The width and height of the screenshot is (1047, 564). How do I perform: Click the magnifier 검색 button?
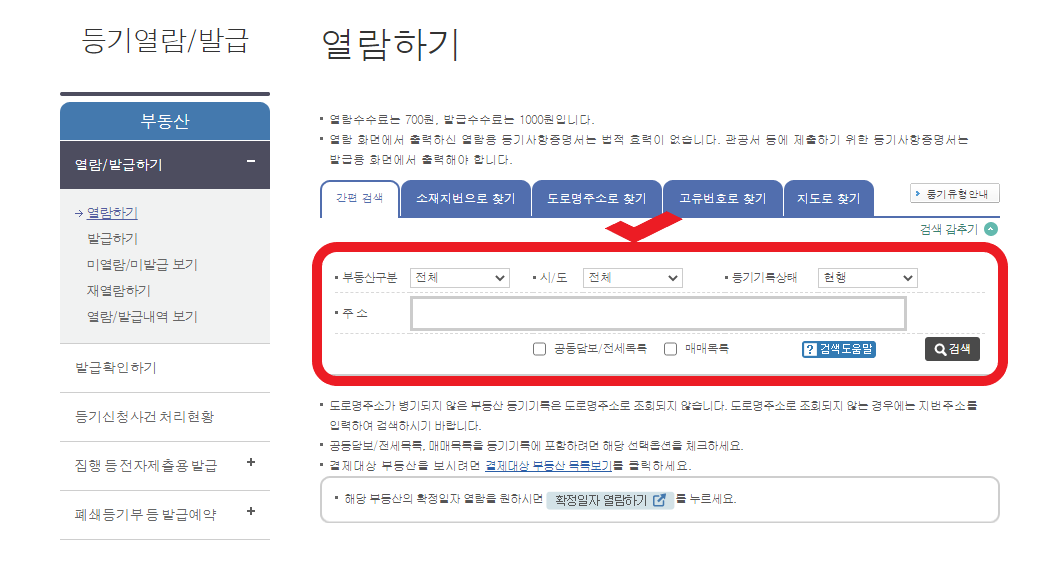click(952, 349)
